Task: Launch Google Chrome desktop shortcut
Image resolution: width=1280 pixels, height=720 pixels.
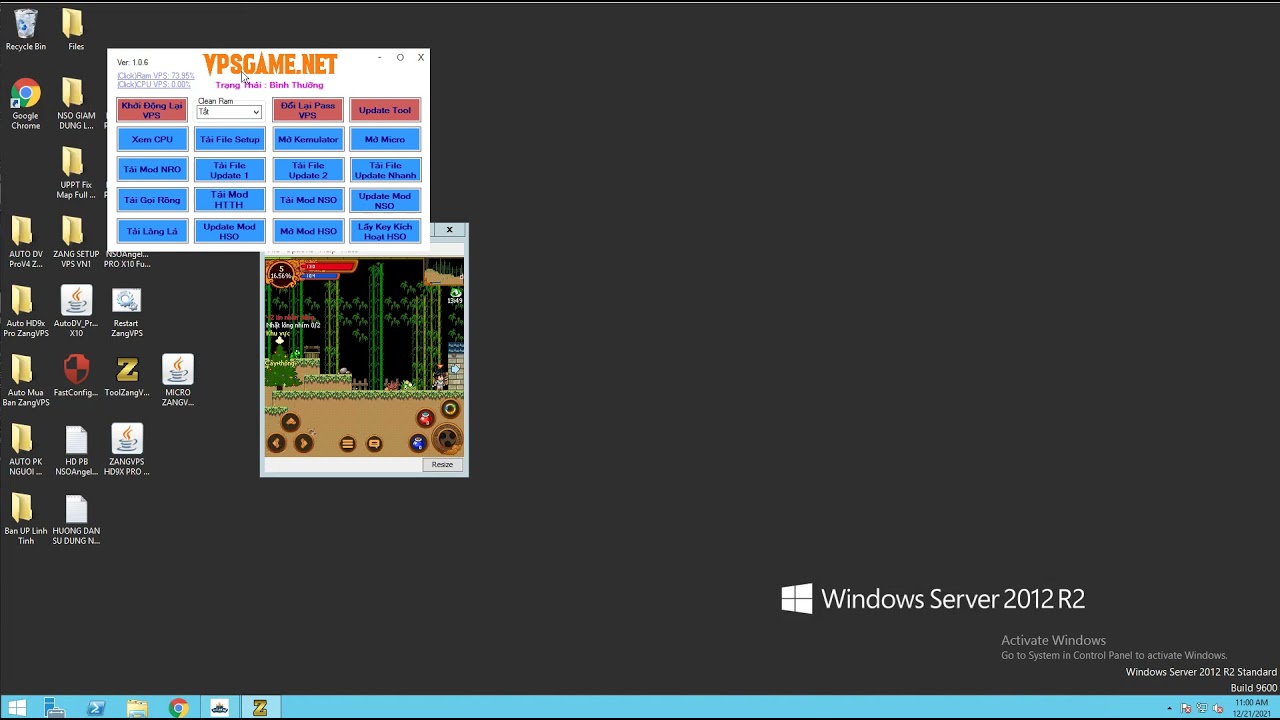Action: pyautogui.click(x=26, y=104)
